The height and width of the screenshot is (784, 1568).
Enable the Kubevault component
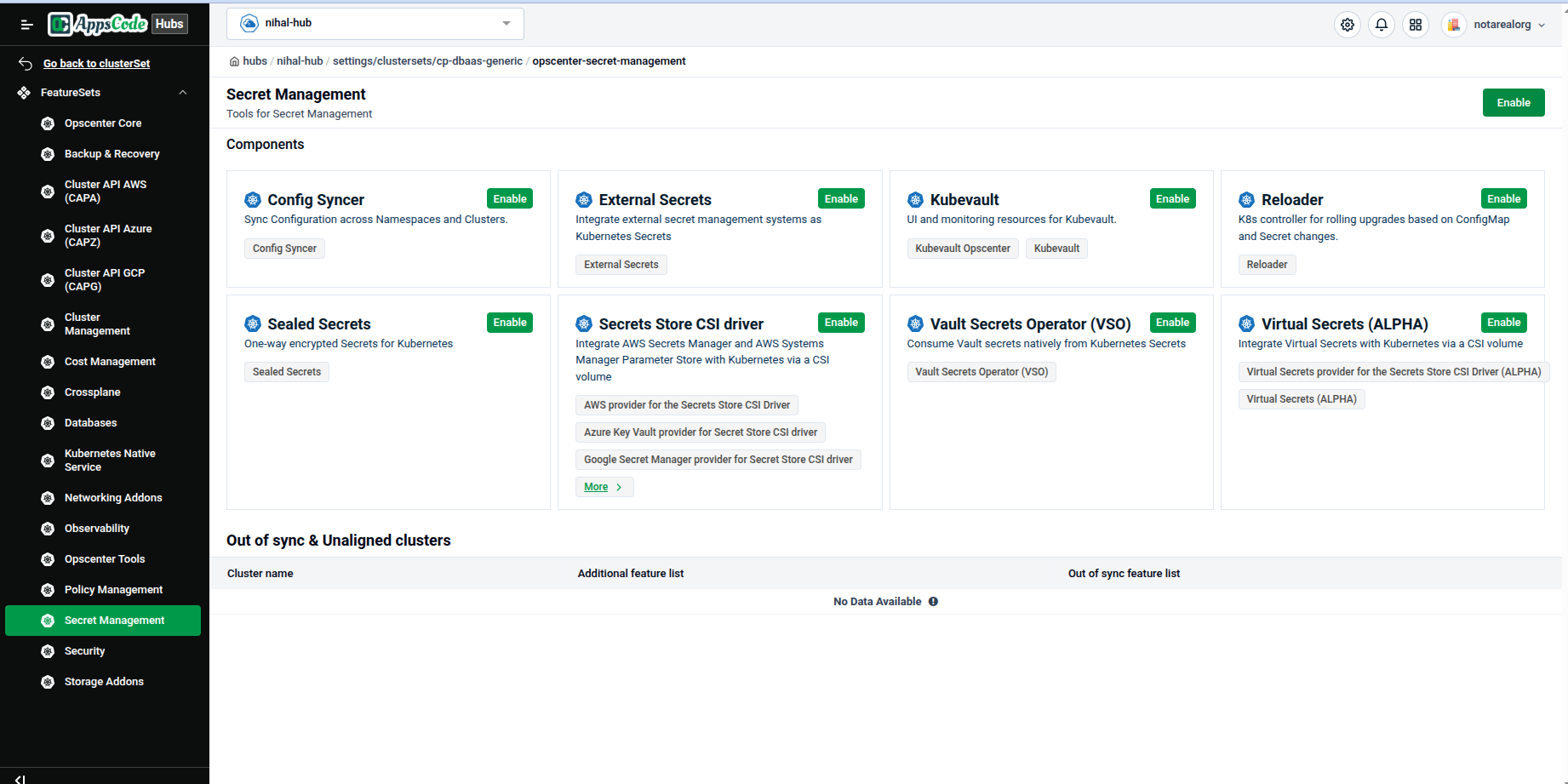(x=1172, y=198)
